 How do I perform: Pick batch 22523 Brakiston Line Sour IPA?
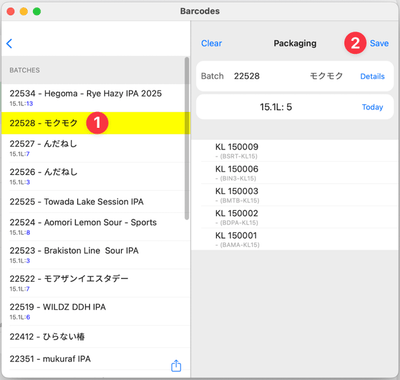[96, 255]
